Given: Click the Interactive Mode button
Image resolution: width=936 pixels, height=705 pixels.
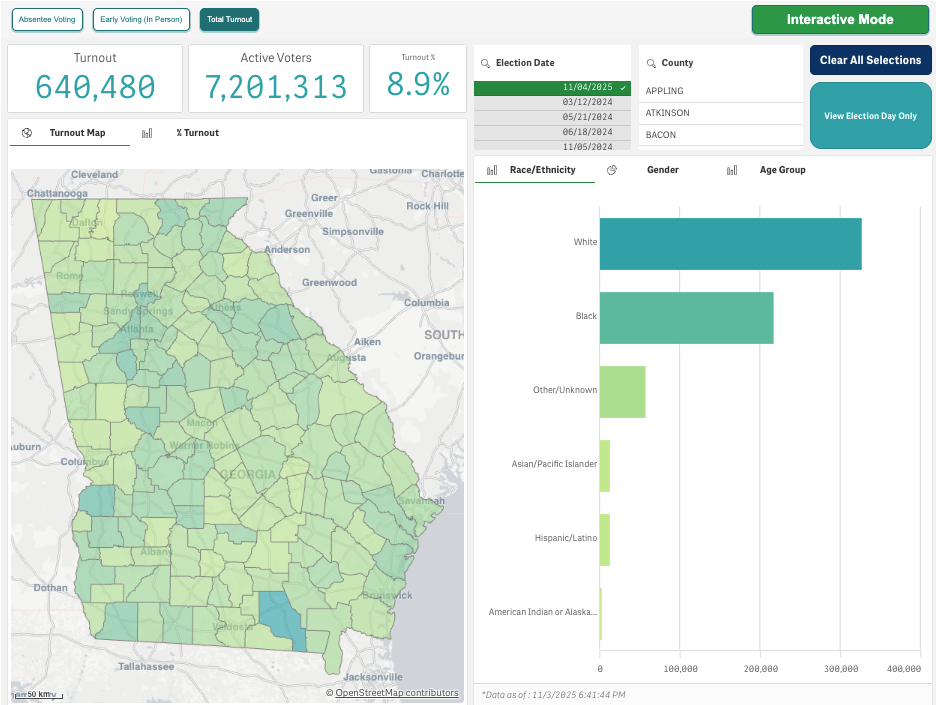Looking at the screenshot, I should pyautogui.click(x=840, y=19).
